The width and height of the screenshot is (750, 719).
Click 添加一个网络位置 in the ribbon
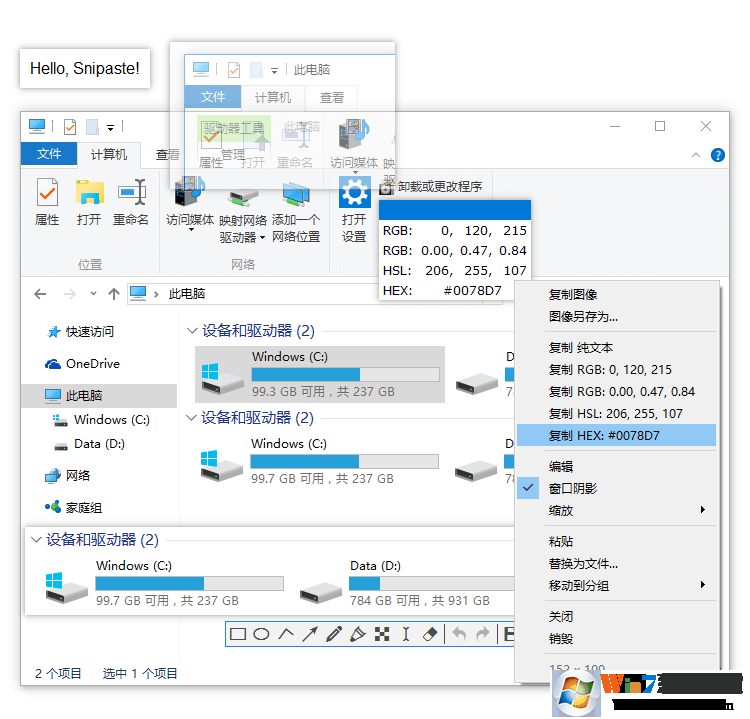tap(296, 213)
